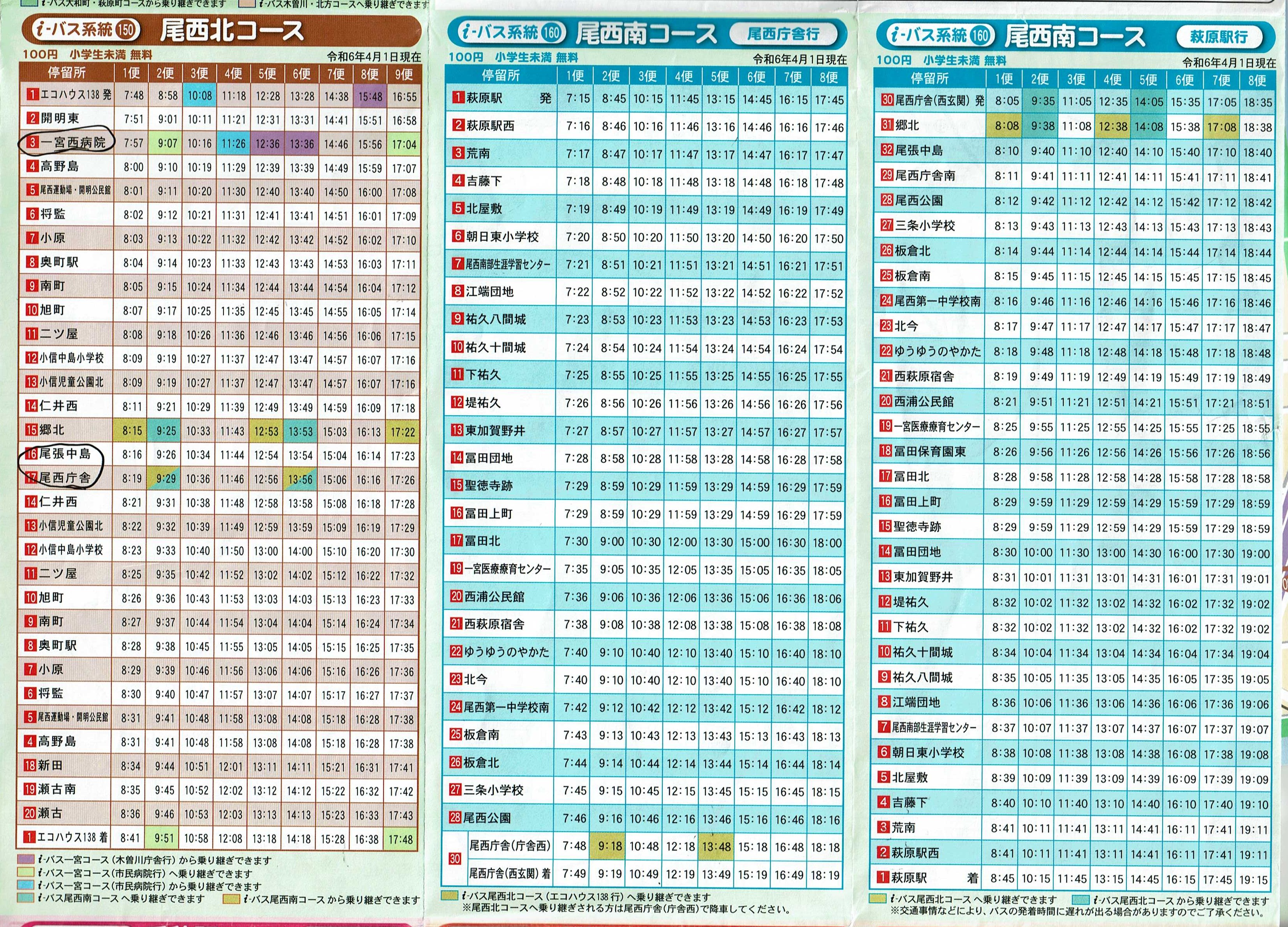Click stop number 18 icon for 新田
Screen dimensions: 1288x927
click(x=30, y=765)
